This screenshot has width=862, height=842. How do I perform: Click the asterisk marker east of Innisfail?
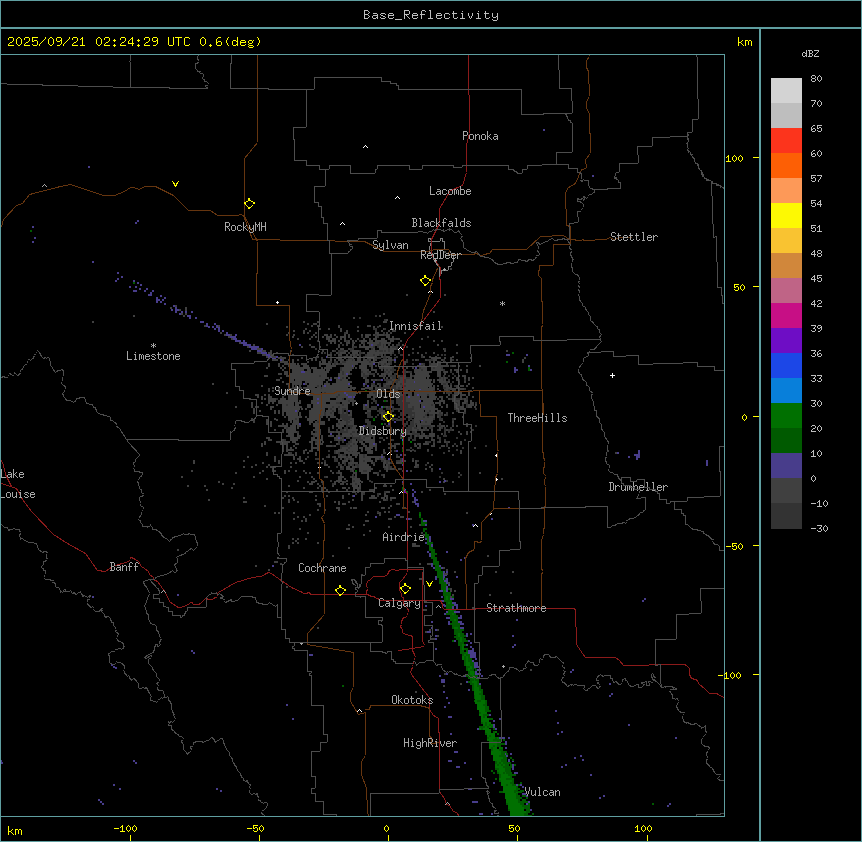503,304
